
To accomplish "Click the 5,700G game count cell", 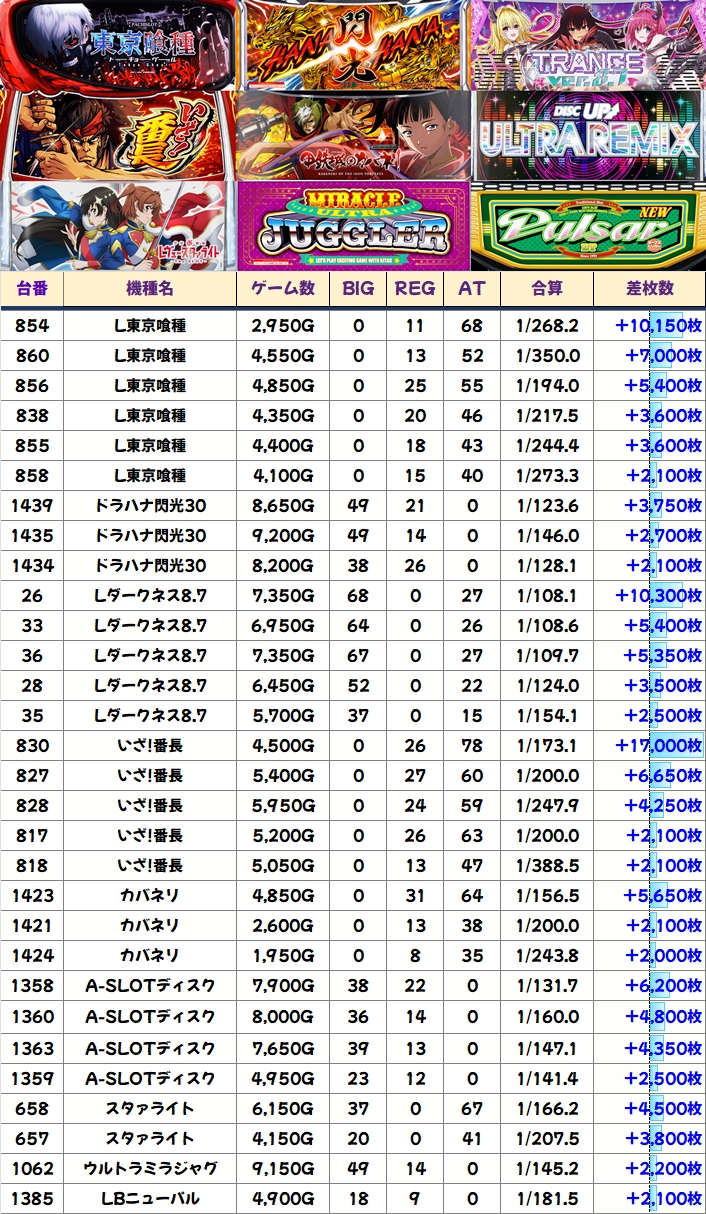I will pyautogui.click(x=283, y=715).
